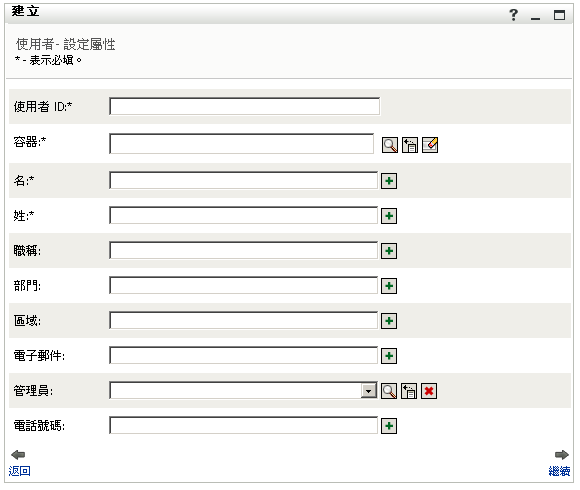Follow the 繼續 link

559,471
